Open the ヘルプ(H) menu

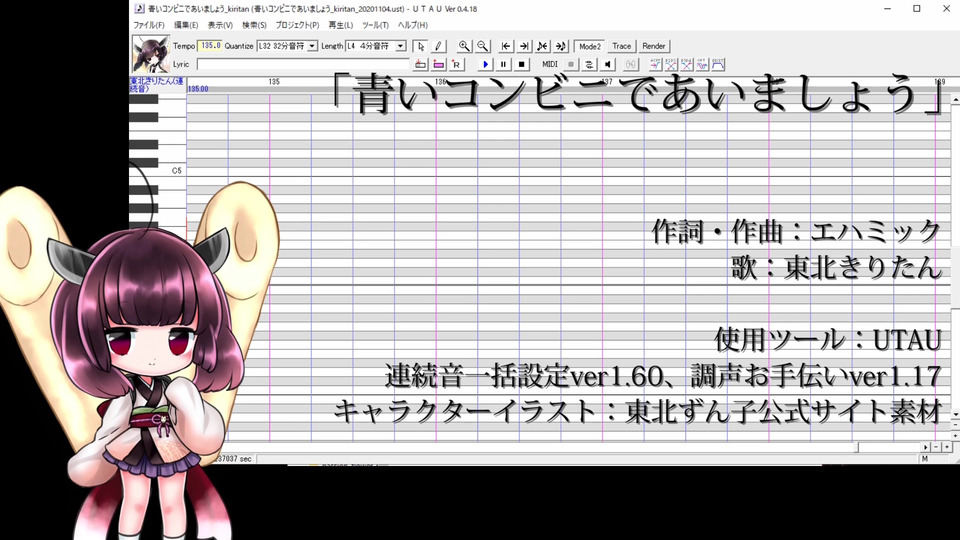tap(413, 25)
